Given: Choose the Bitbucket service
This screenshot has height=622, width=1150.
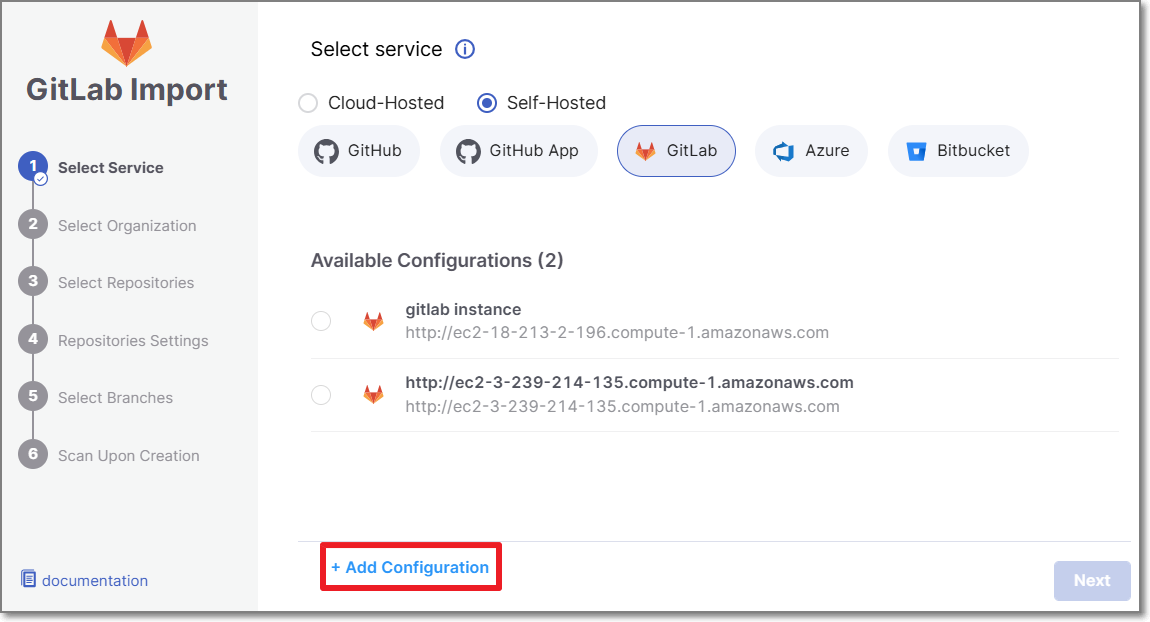Looking at the screenshot, I should 958,151.
